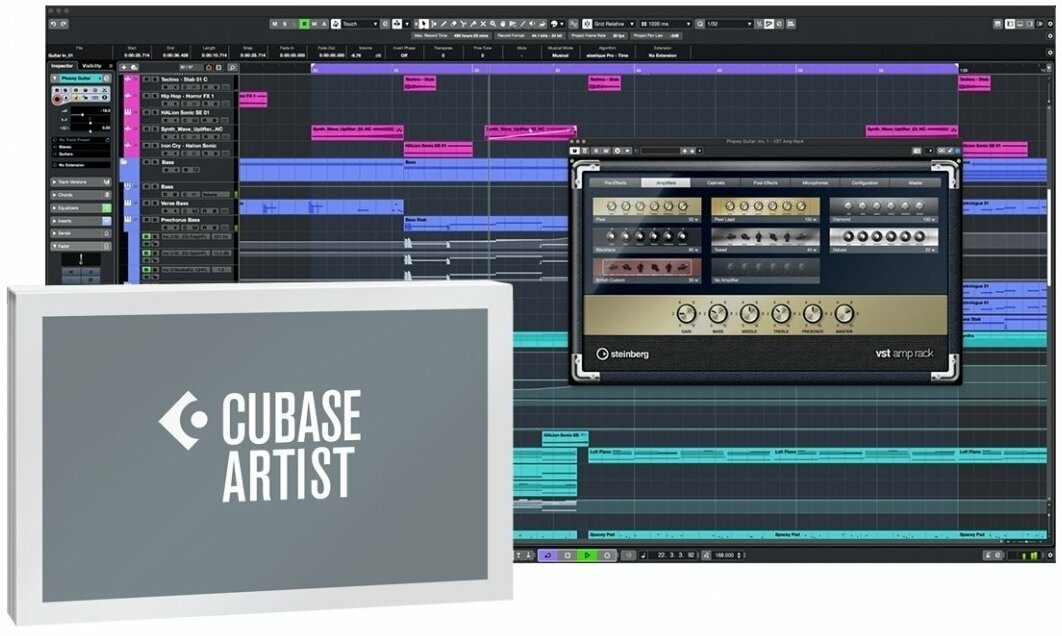1062x636 pixels.
Task: Click the toolbar setup icon at top right
Action: click(x=1049, y=24)
